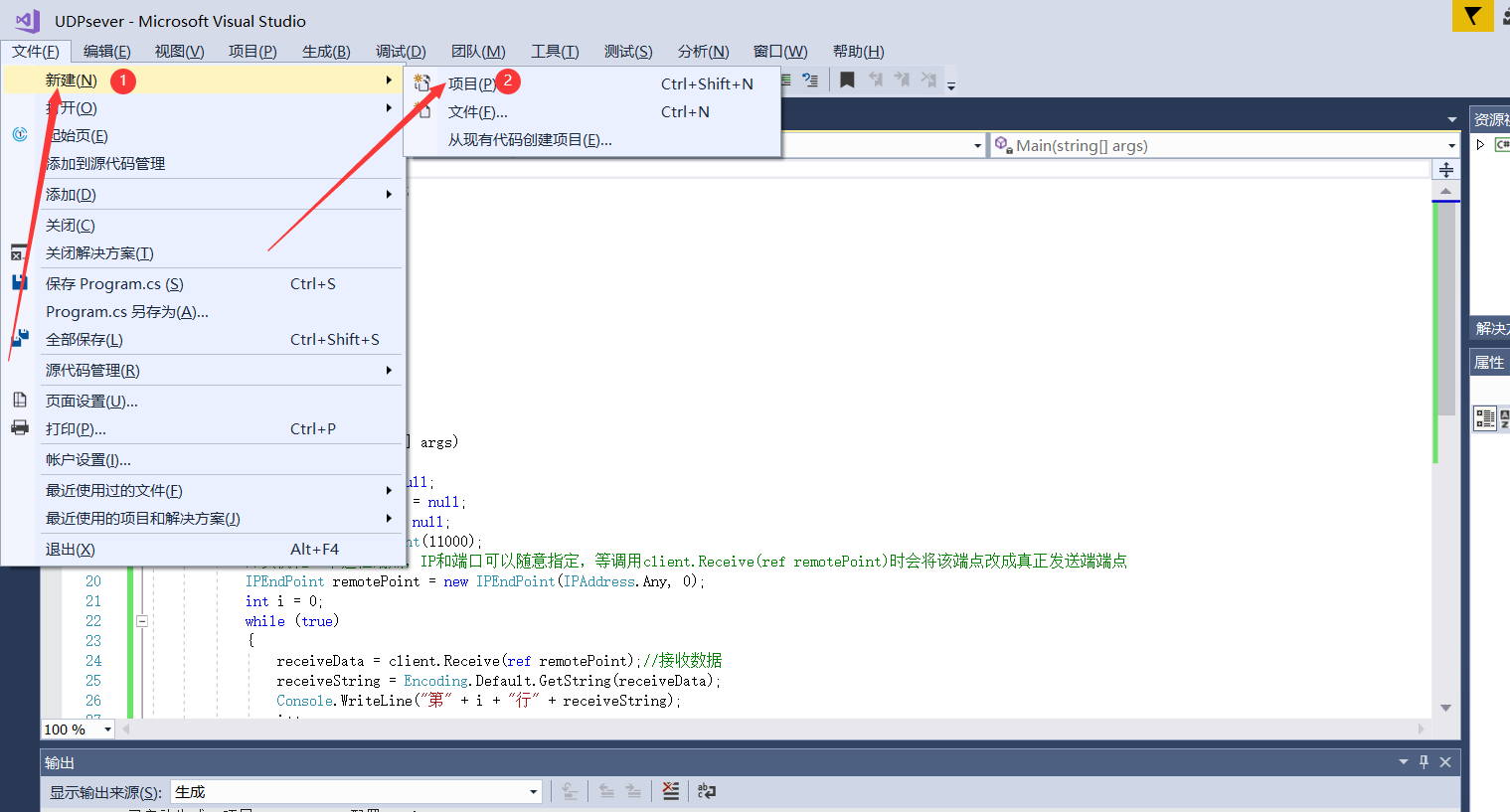
Task: Open 帐户设置(I)...
Action: point(202,459)
